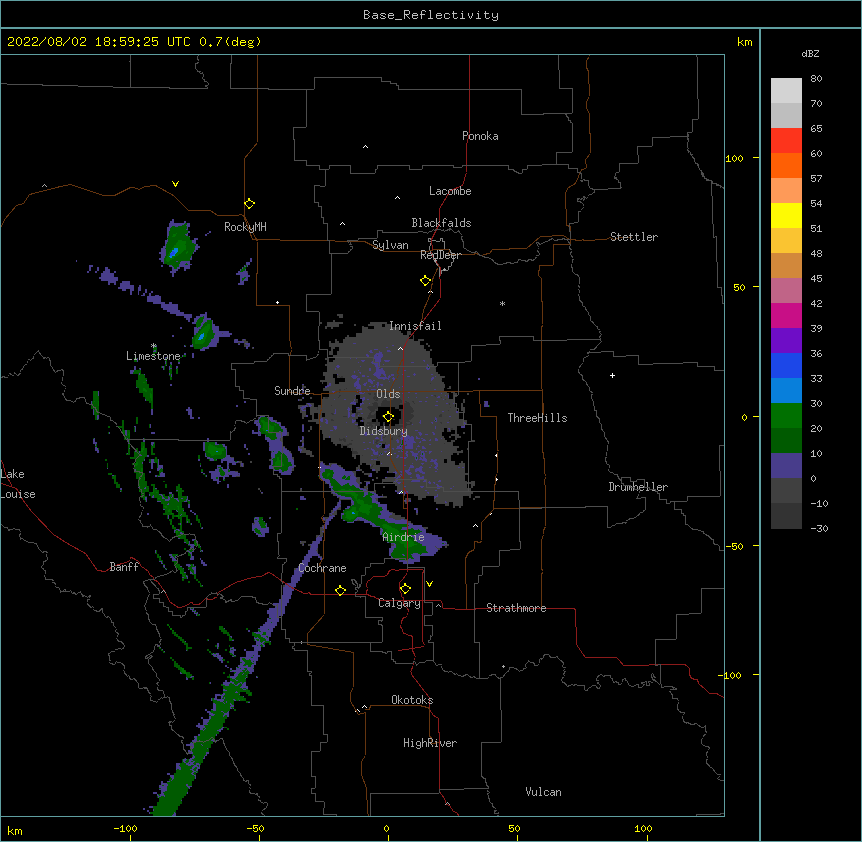Click the Lacombe city label
This screenshot has width=862, height=842.
pos(450,191)
